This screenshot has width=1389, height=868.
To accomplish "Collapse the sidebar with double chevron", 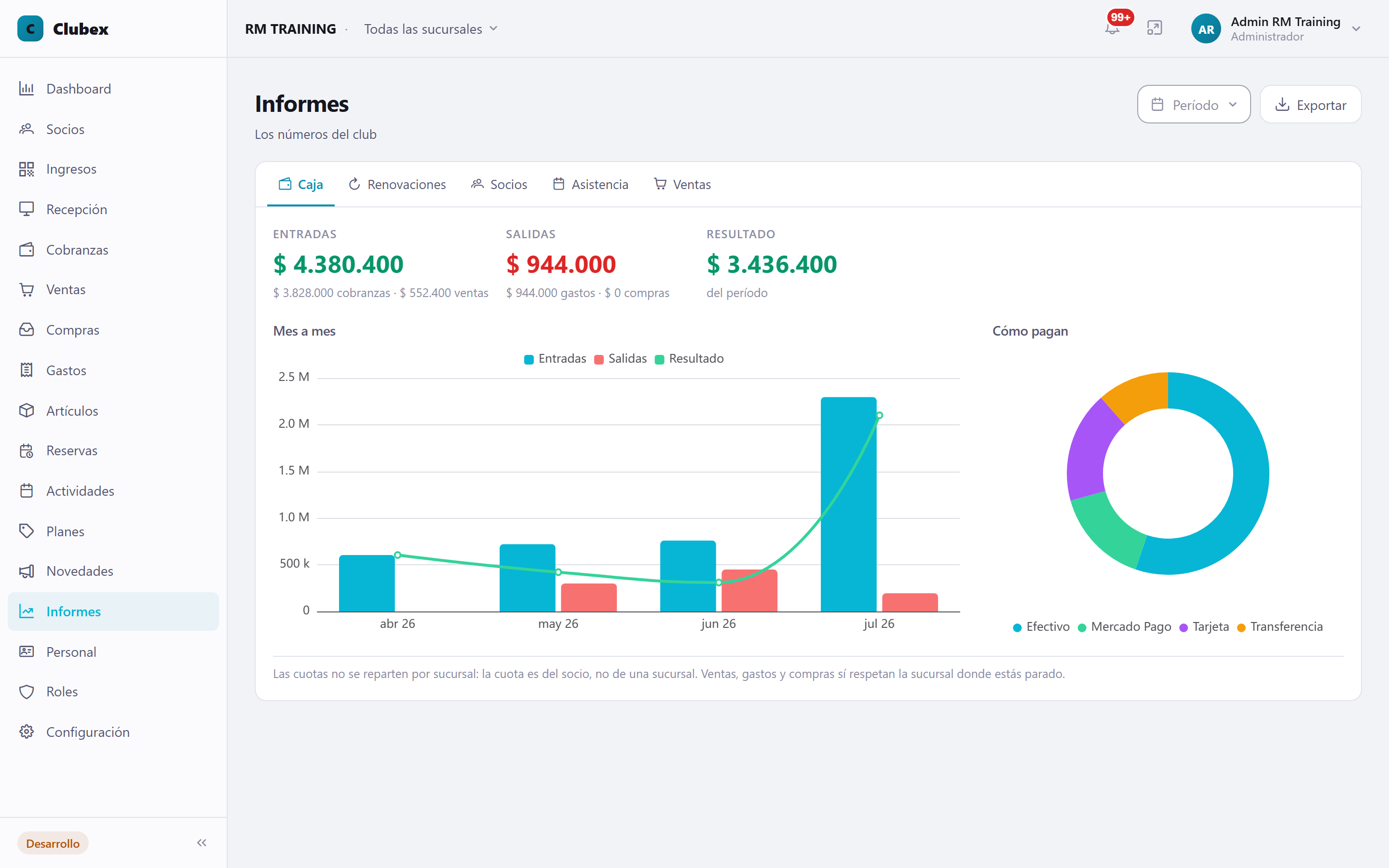I will [202, 843].
